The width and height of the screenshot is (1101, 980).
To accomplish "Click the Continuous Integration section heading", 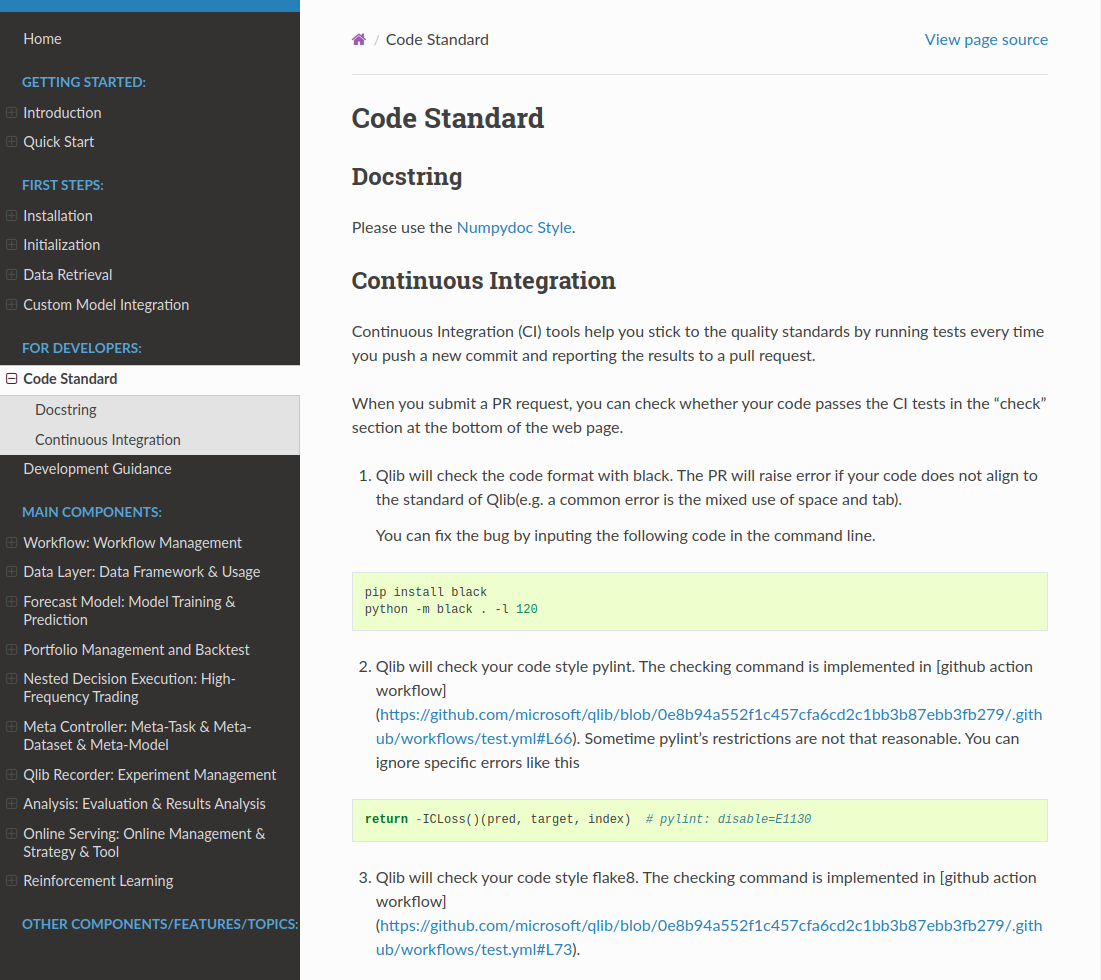I will 483,281.
